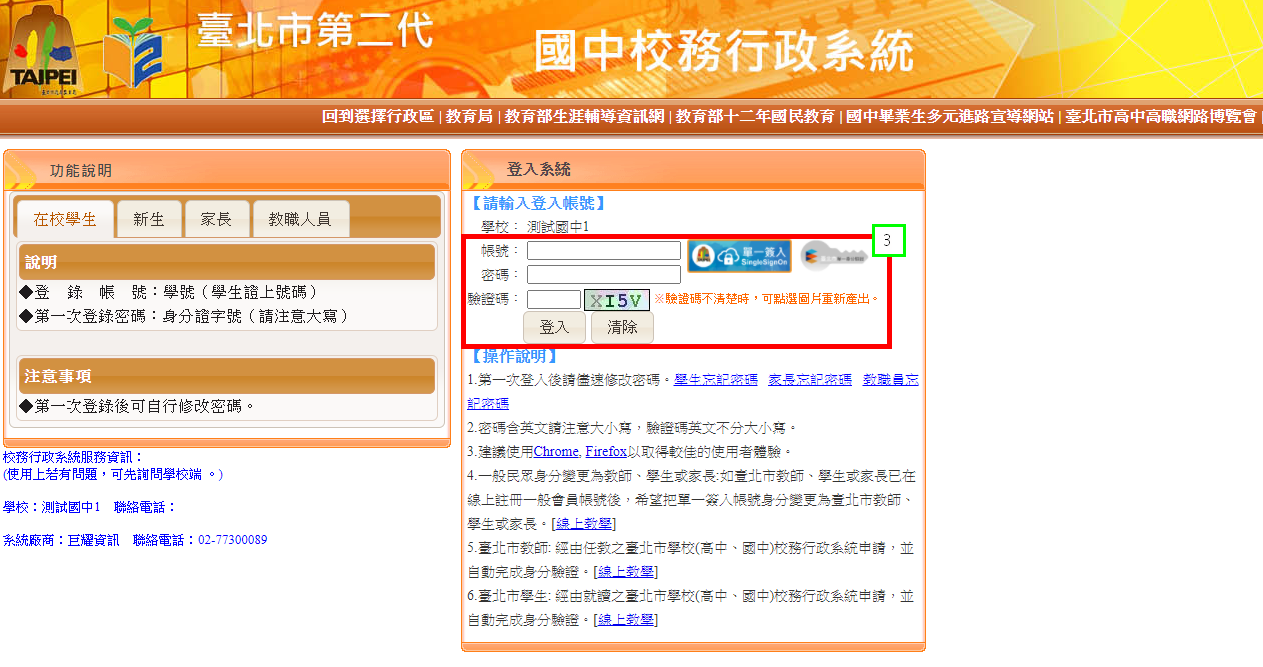This screenshot has height=667, width=1263.
Task: Click the 驗證碼 captcha input field
Action: pos(553,299)
